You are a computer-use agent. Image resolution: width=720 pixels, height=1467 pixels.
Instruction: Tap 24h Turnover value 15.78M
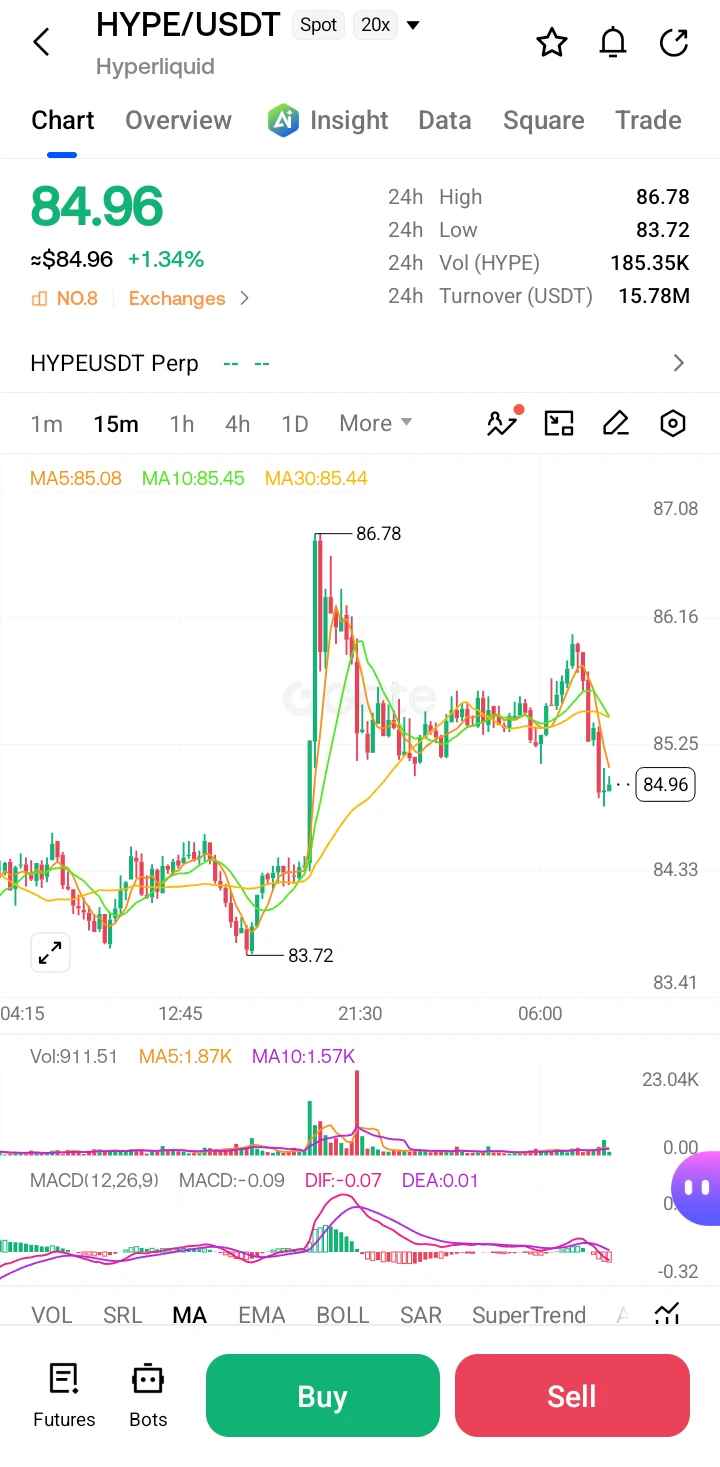point(654,296)
